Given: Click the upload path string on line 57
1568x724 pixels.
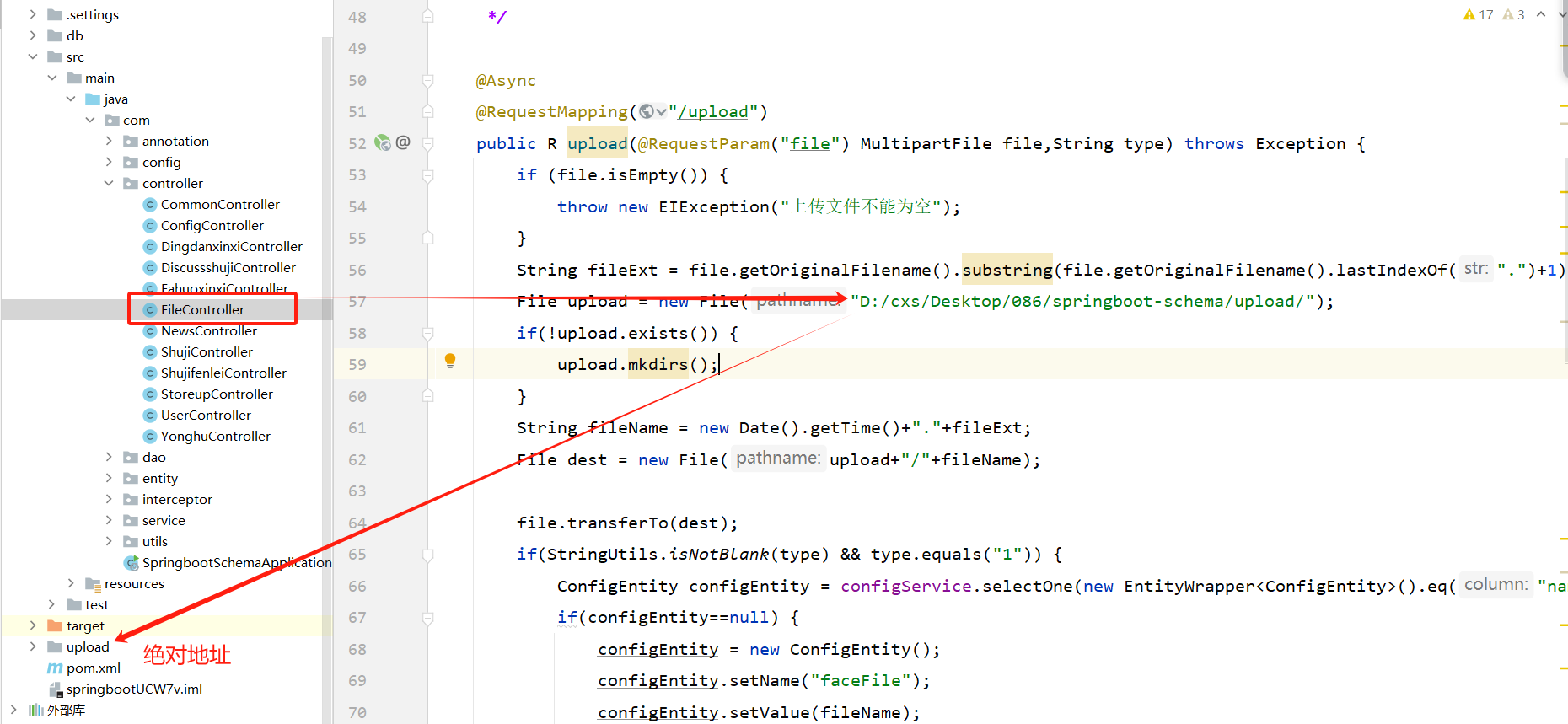Looking at the screenshot, I should click(1082, 301).
